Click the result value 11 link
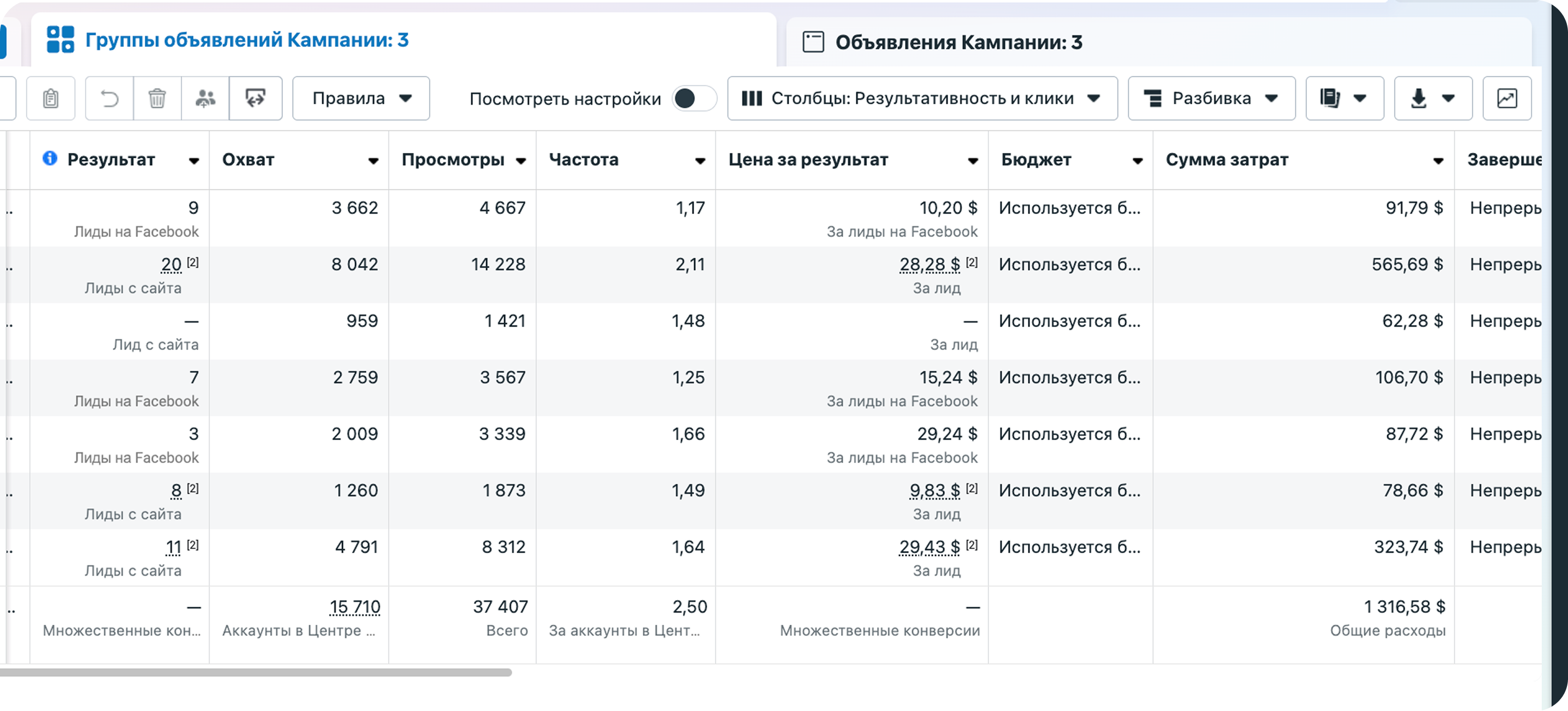This screenshot has width=1568, height=711. (x=174, y=547)
